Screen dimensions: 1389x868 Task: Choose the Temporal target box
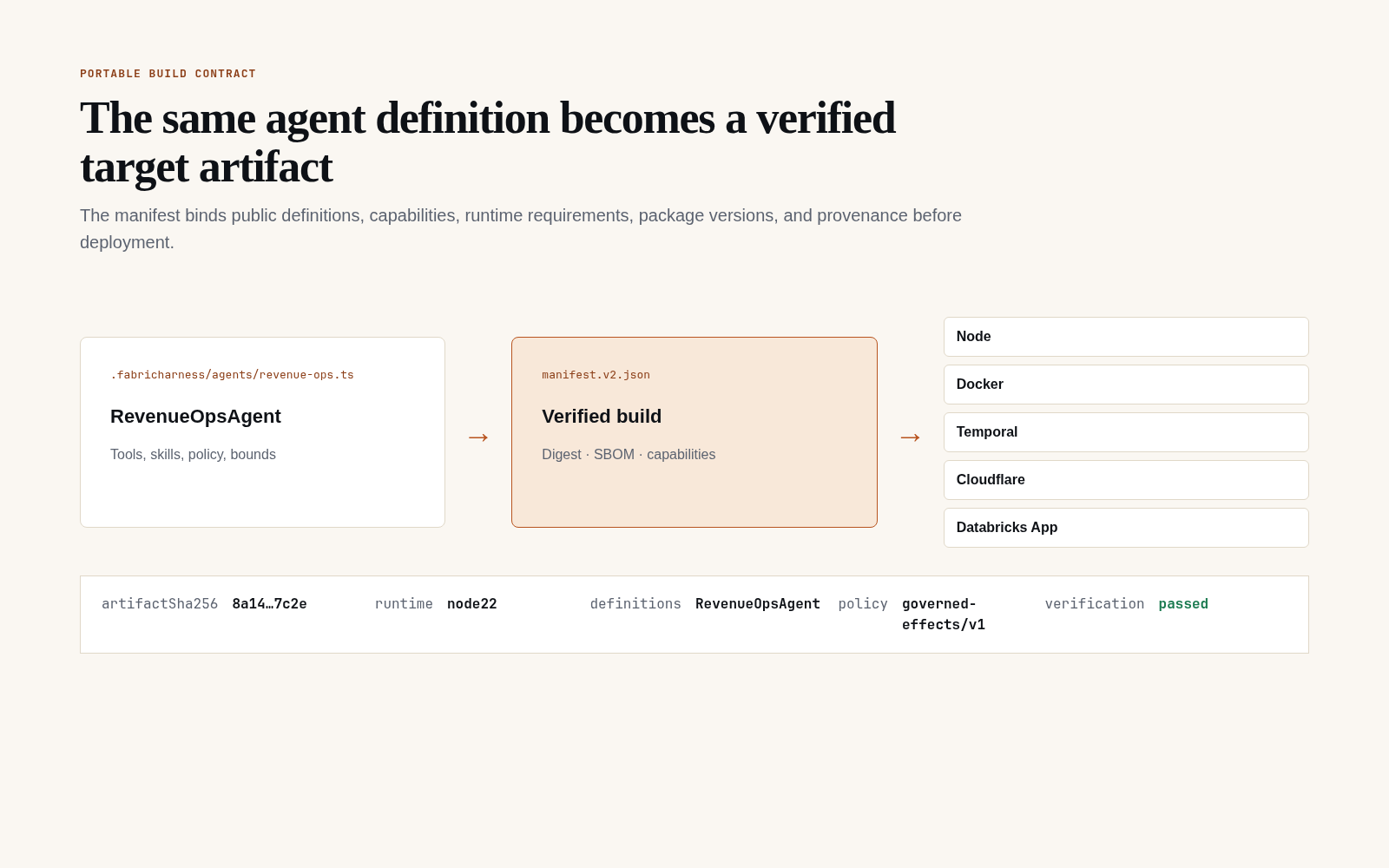pyautogui.click(x=1126, y=432)
